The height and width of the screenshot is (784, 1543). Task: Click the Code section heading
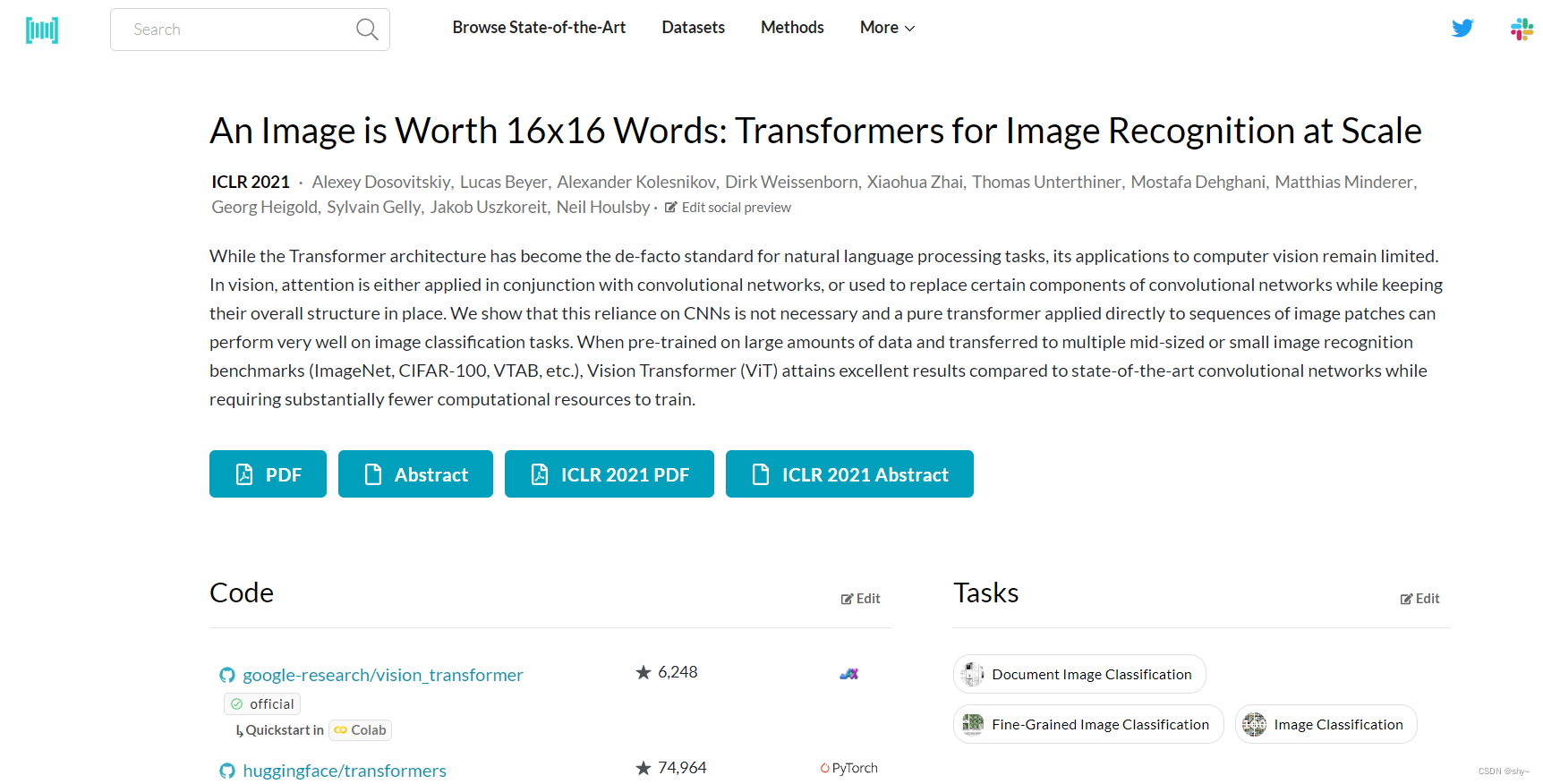click(242, 592)
